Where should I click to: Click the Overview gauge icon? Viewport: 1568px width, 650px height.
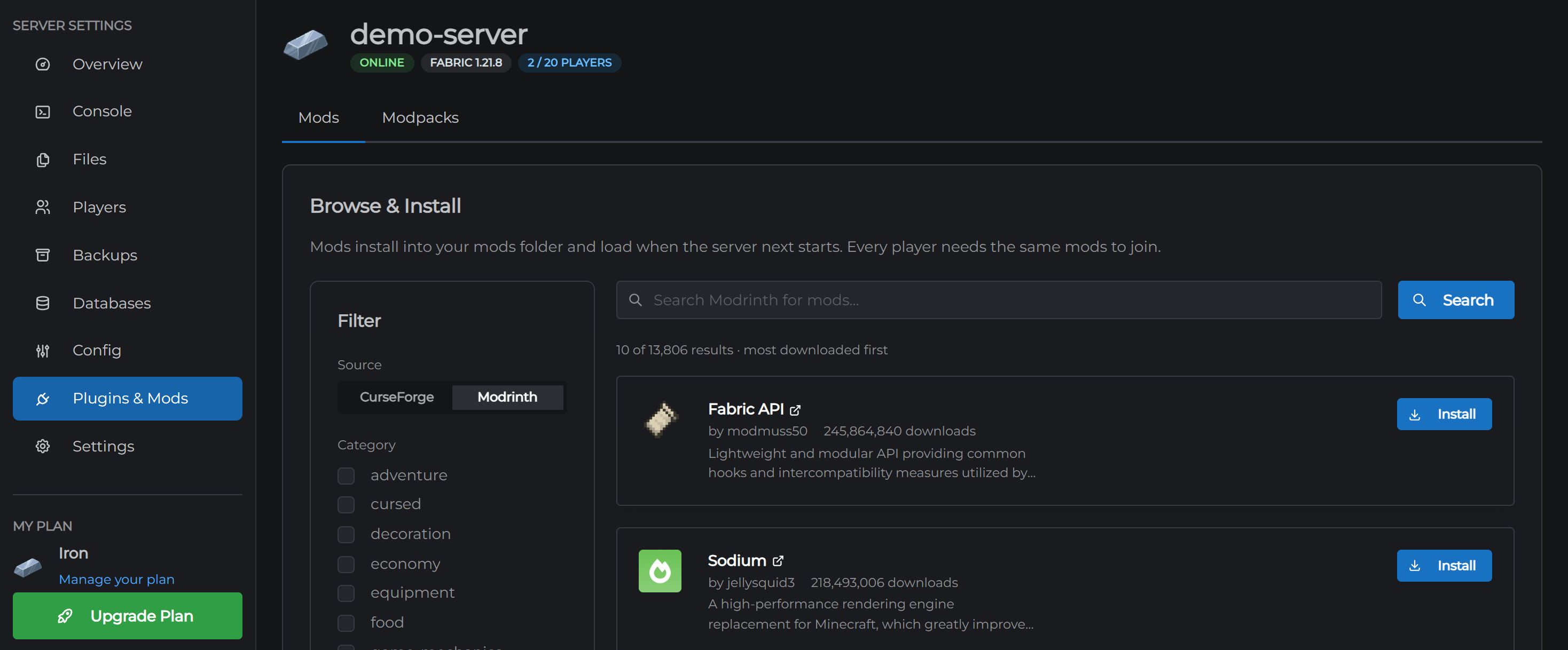pos(43,64)
